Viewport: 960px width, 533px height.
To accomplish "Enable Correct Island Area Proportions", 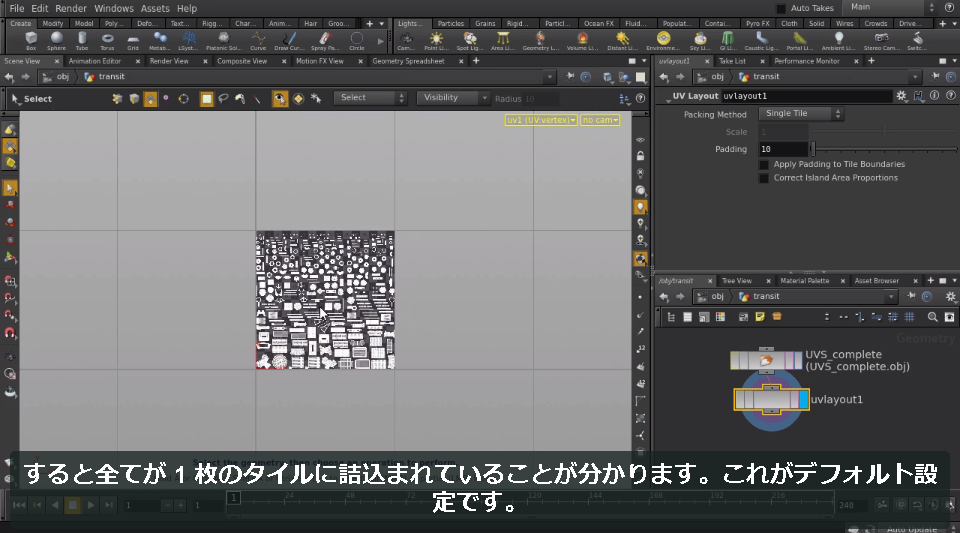I will pos(763,178).
